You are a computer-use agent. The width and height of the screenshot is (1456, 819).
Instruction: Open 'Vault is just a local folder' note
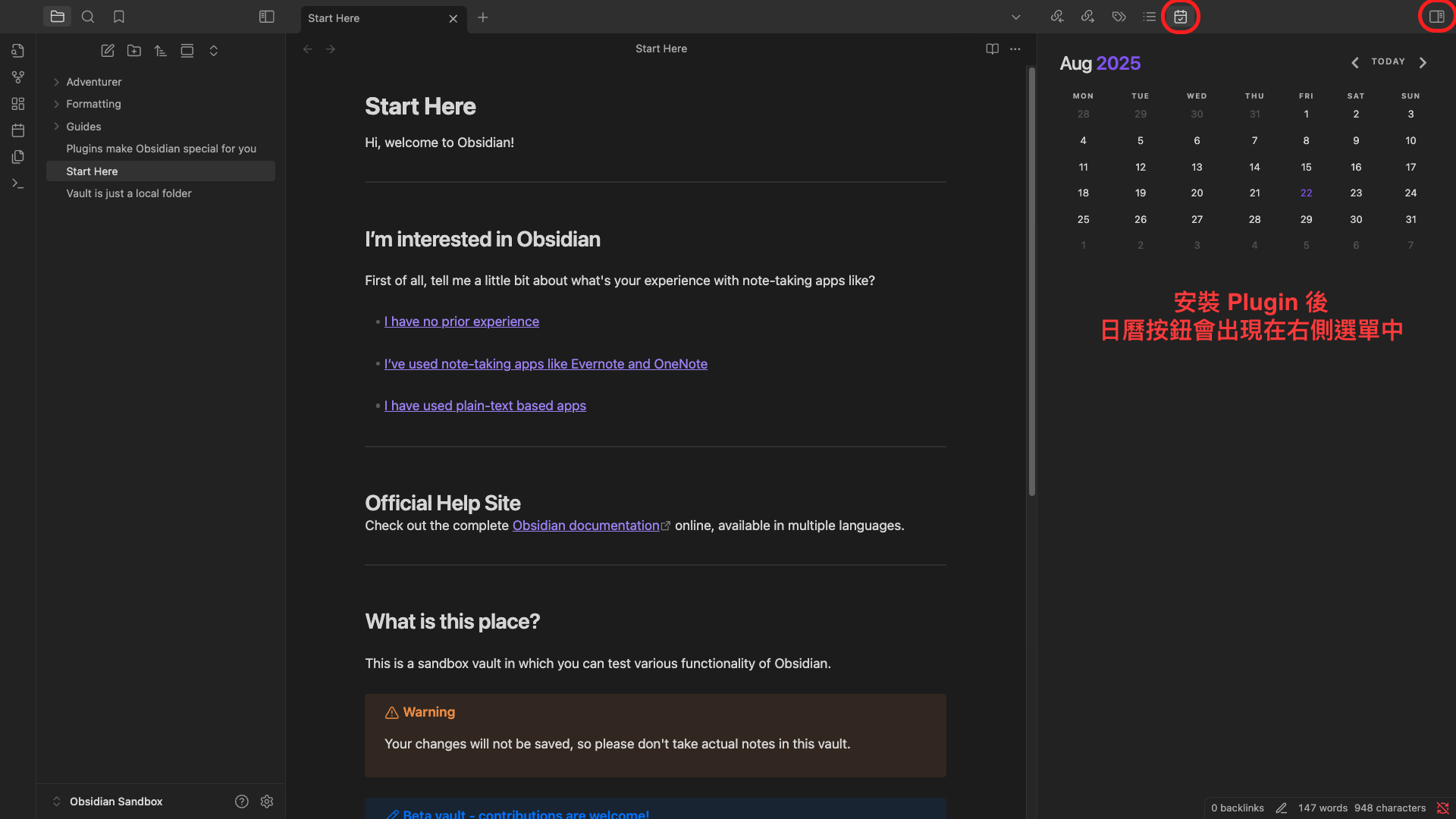pyautogui.click(x=161, y=193)
